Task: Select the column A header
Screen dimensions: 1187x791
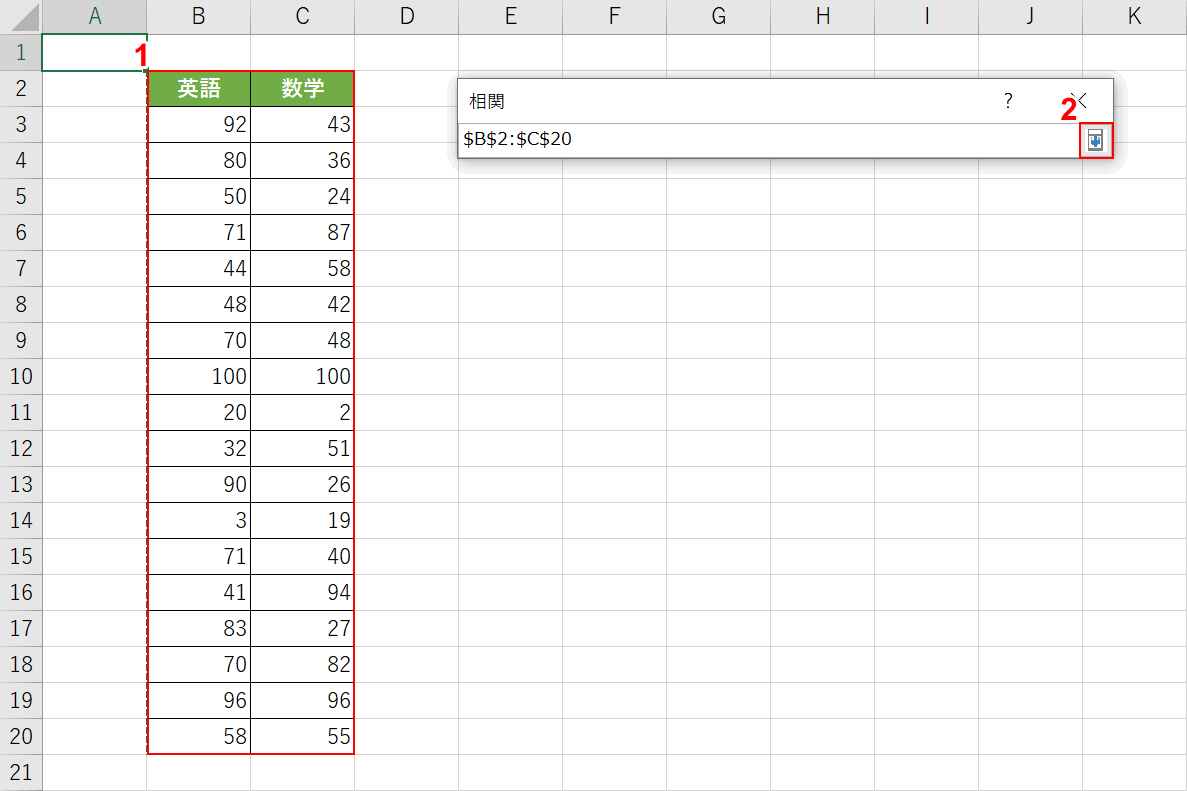Action: [x=94, y=17]
